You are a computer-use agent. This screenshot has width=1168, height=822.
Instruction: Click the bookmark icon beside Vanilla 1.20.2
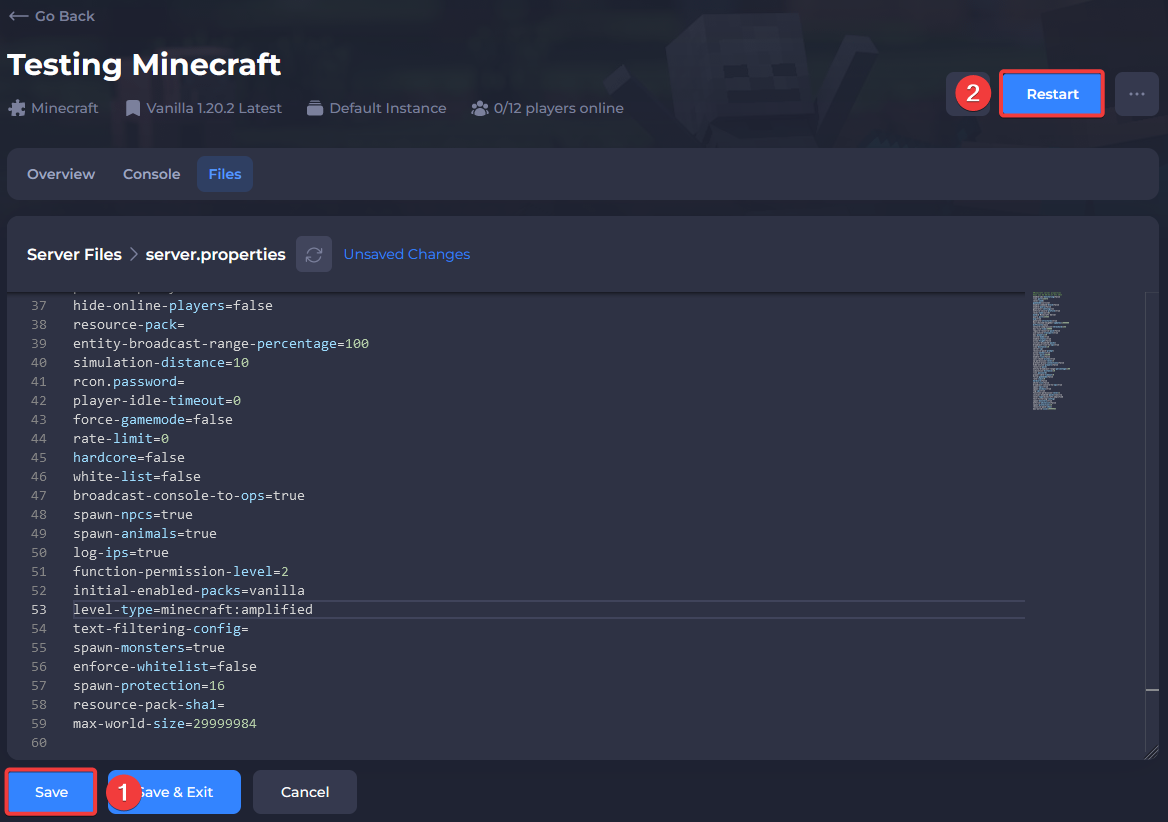(x=133, y=108)
